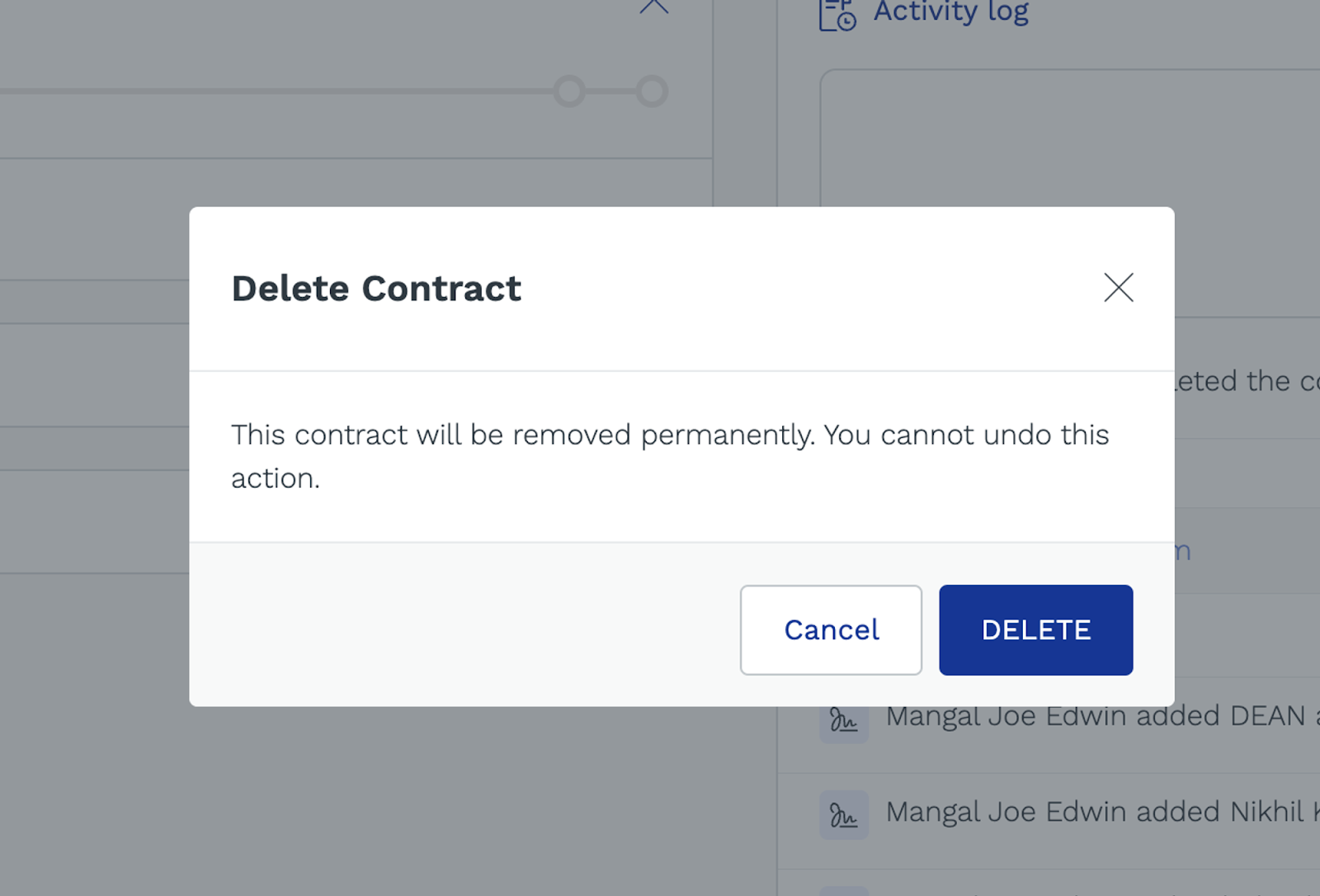Open the Activity log heading

coord(950,12)
